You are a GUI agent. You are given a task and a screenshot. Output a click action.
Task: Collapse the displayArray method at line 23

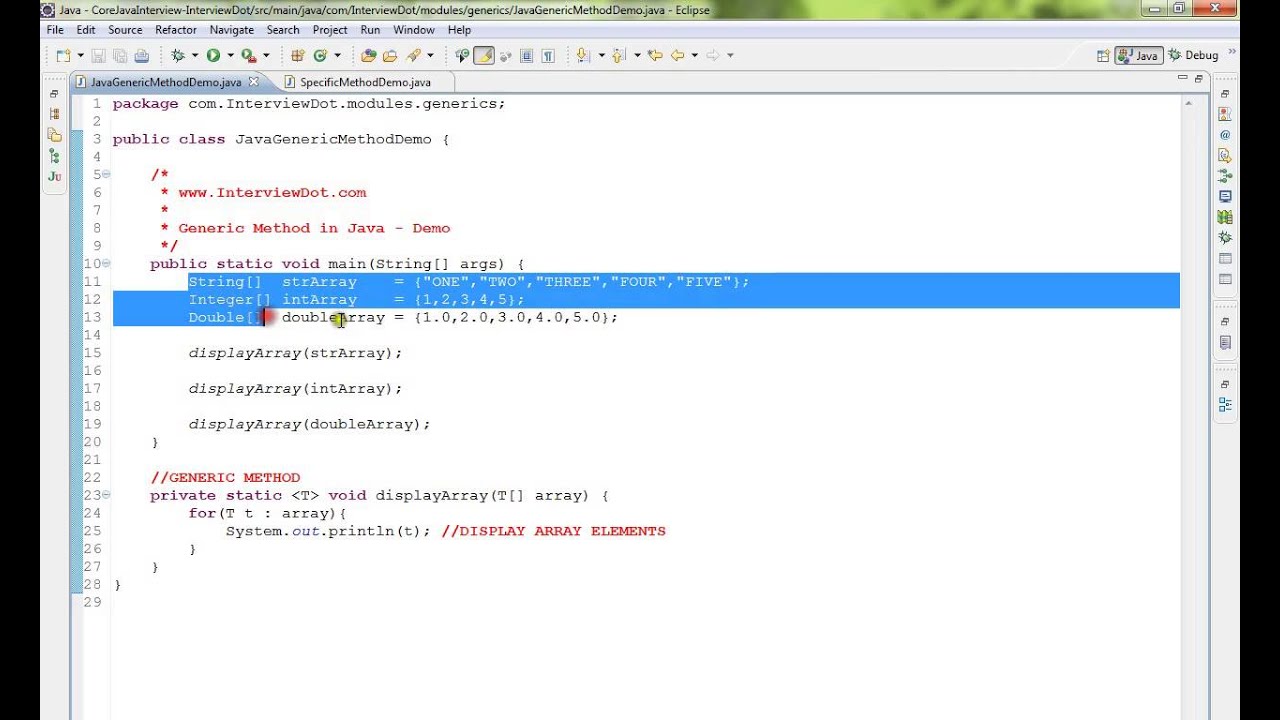pyautogui.click(x=106, y=496)
